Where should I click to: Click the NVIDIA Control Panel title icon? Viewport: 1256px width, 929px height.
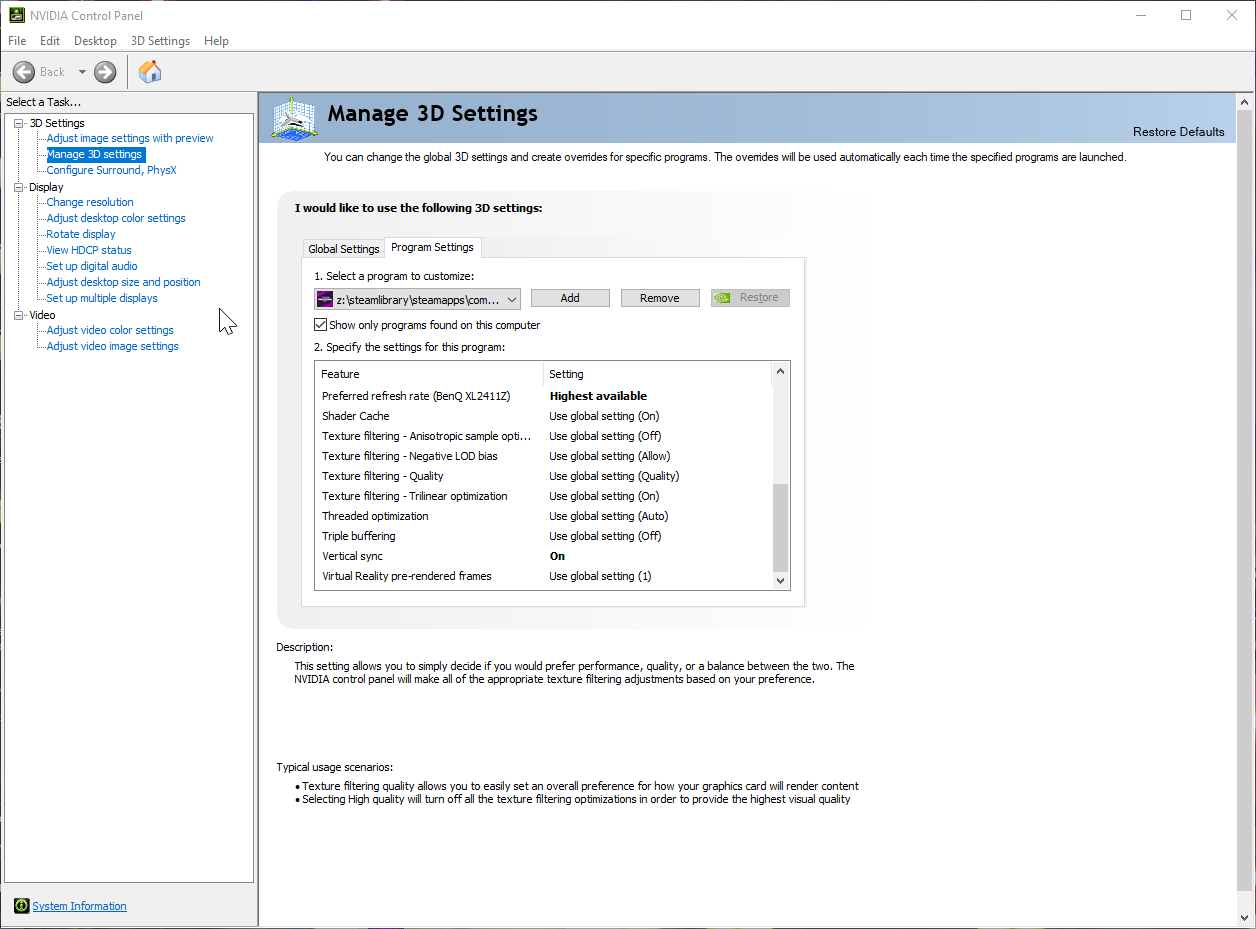[x=16, y=15]
